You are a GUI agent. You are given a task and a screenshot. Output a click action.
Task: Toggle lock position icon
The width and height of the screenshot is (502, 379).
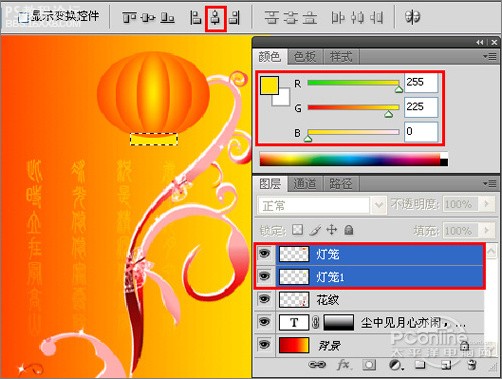click(332, 229)
